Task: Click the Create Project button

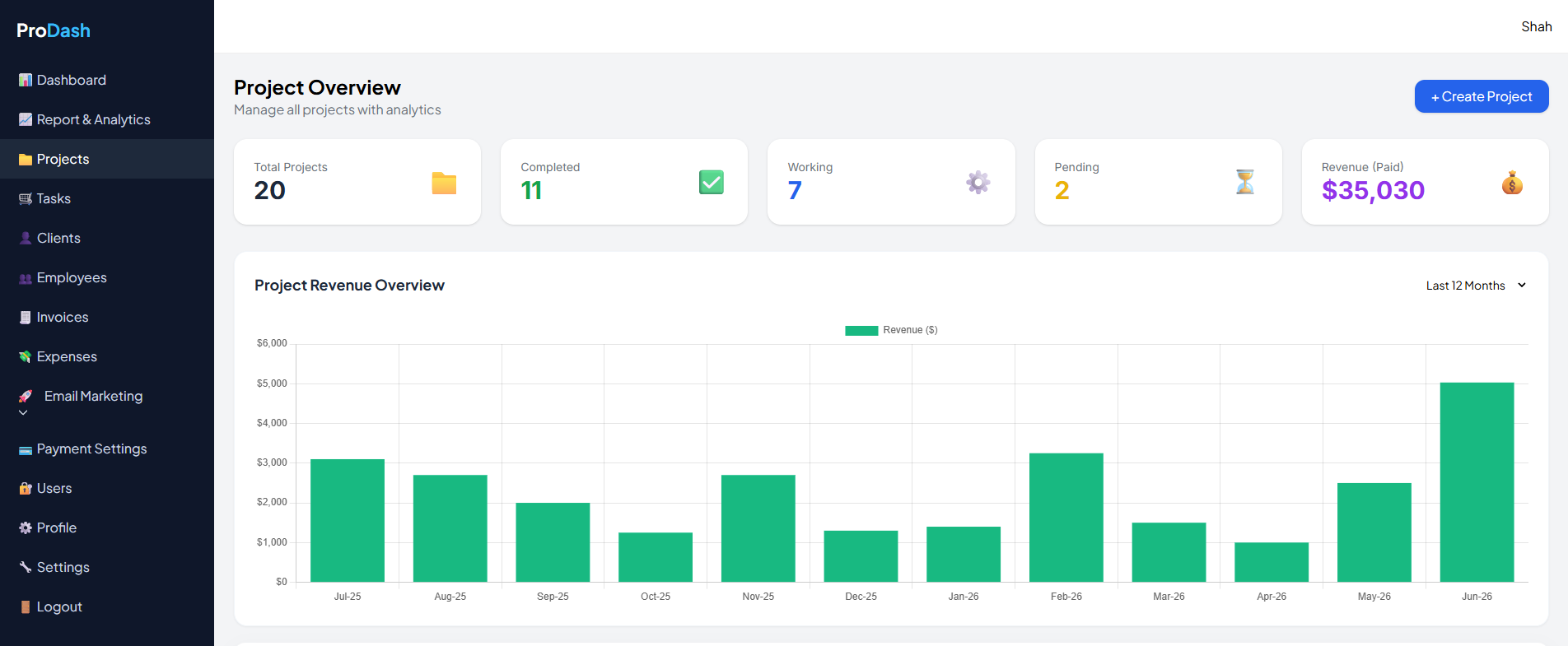Action: [1482, 96]
